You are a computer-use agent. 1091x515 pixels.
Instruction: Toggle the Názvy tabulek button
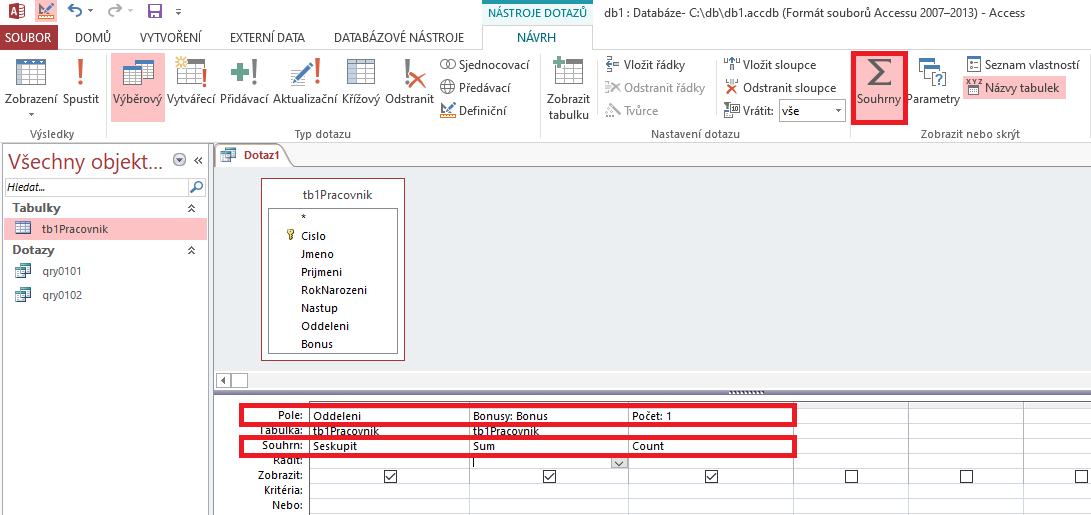tap(1012, 88)
